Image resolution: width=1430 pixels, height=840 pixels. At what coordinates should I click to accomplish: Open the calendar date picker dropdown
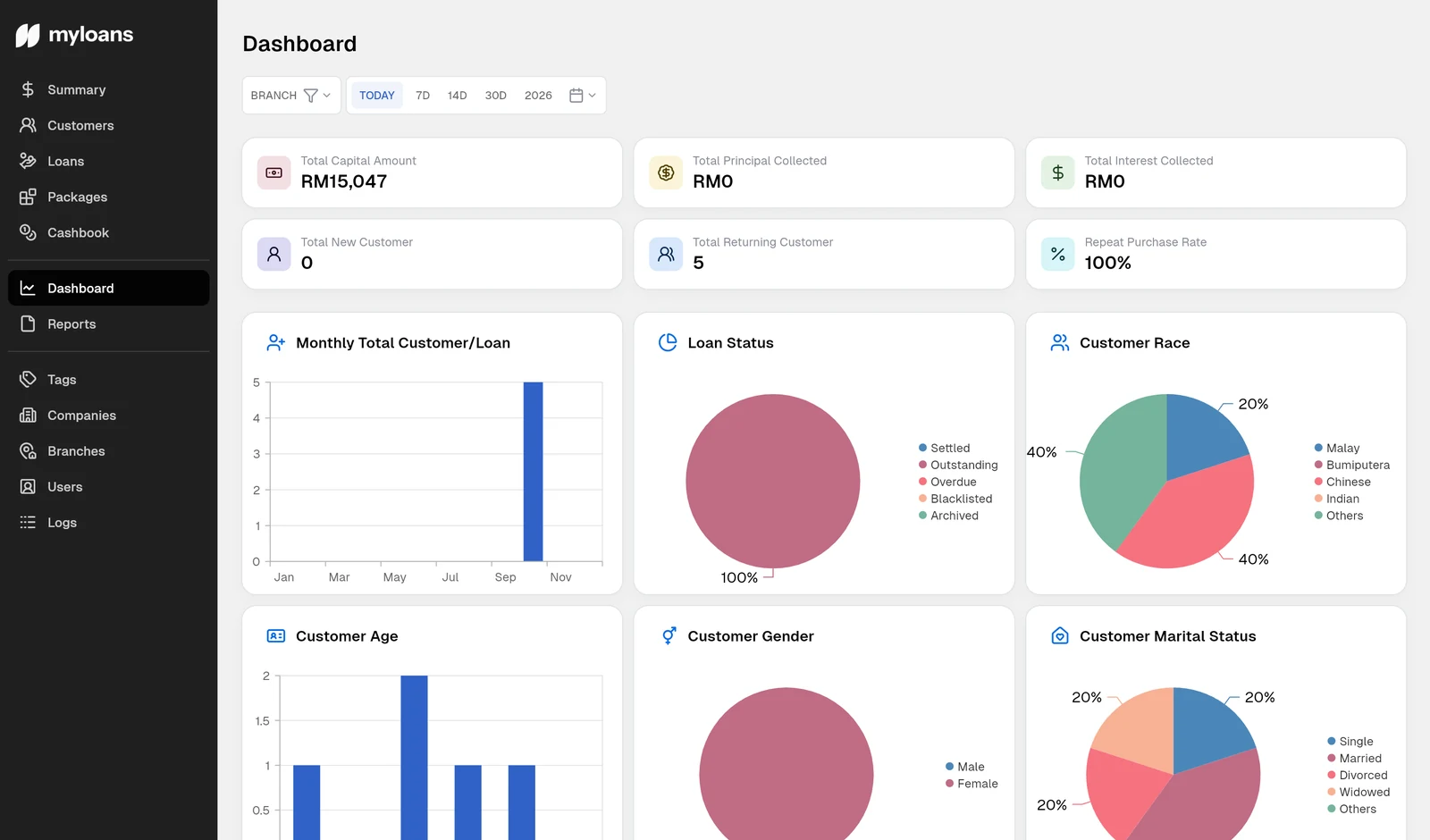[583, 96]
